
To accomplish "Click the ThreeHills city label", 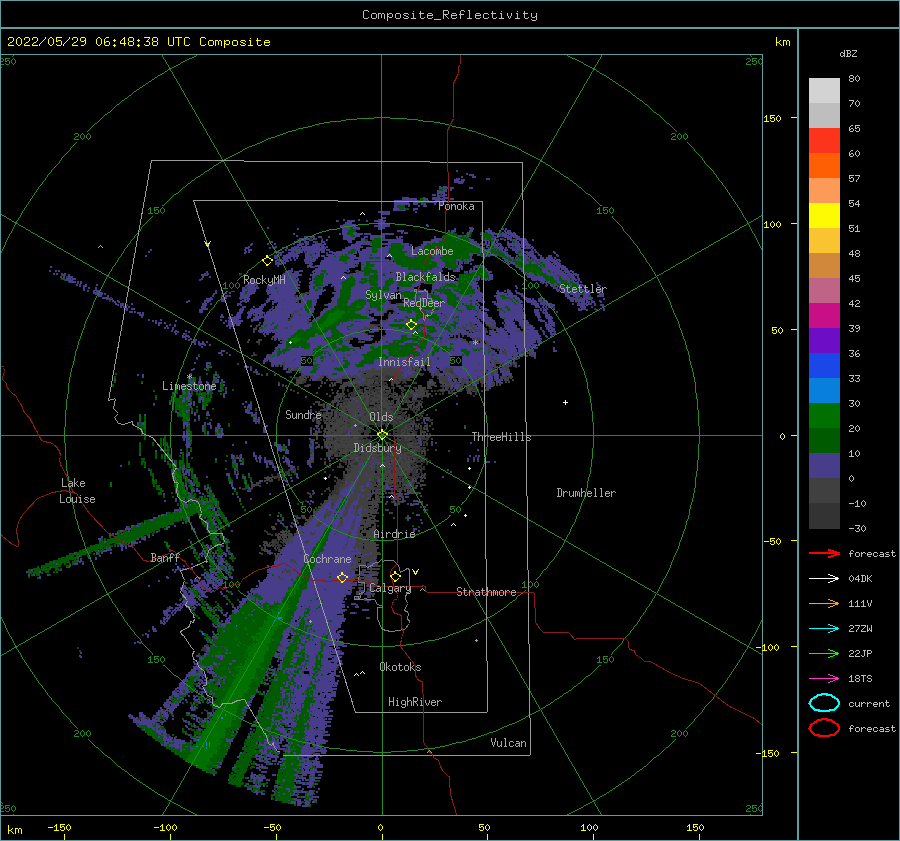I will pyautogui.click(x=502, y=437).
